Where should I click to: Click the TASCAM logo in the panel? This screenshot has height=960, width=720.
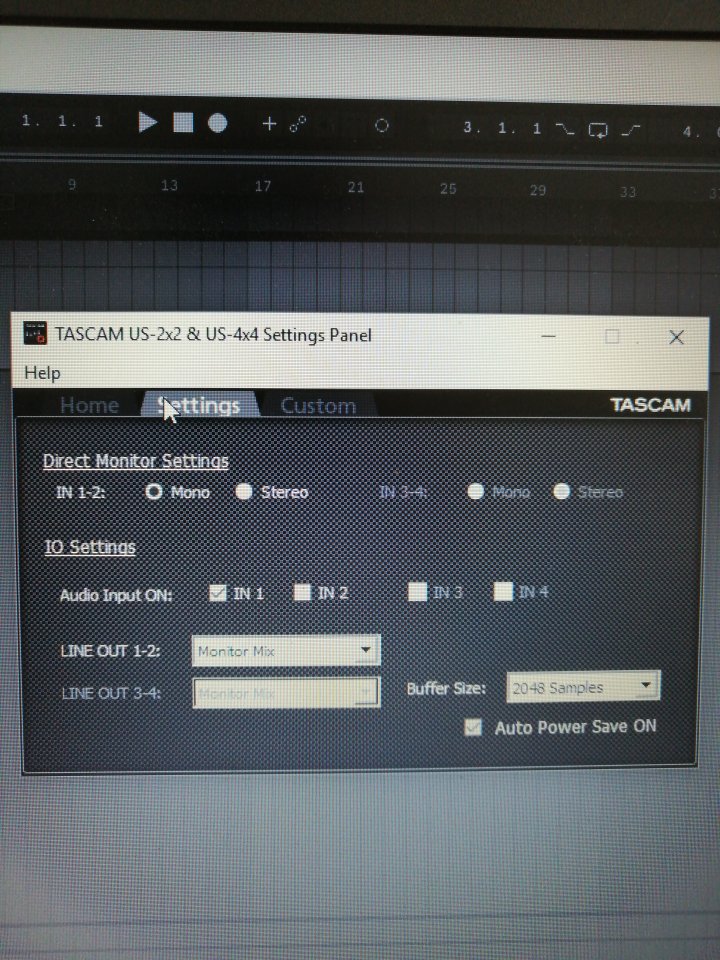650,405
